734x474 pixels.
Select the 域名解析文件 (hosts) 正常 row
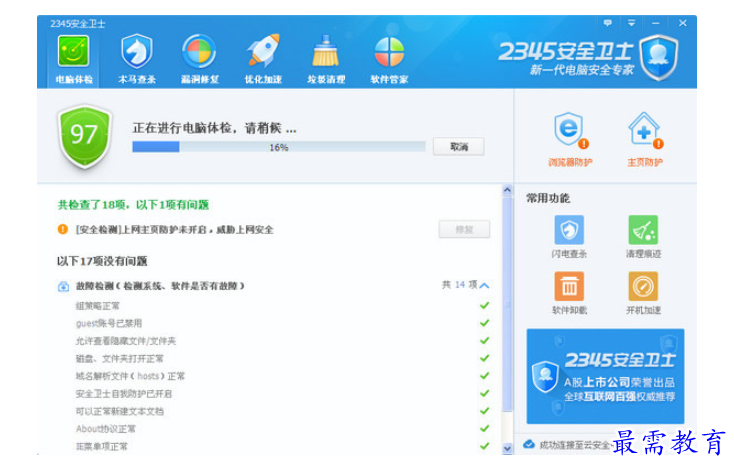[282, 376]
